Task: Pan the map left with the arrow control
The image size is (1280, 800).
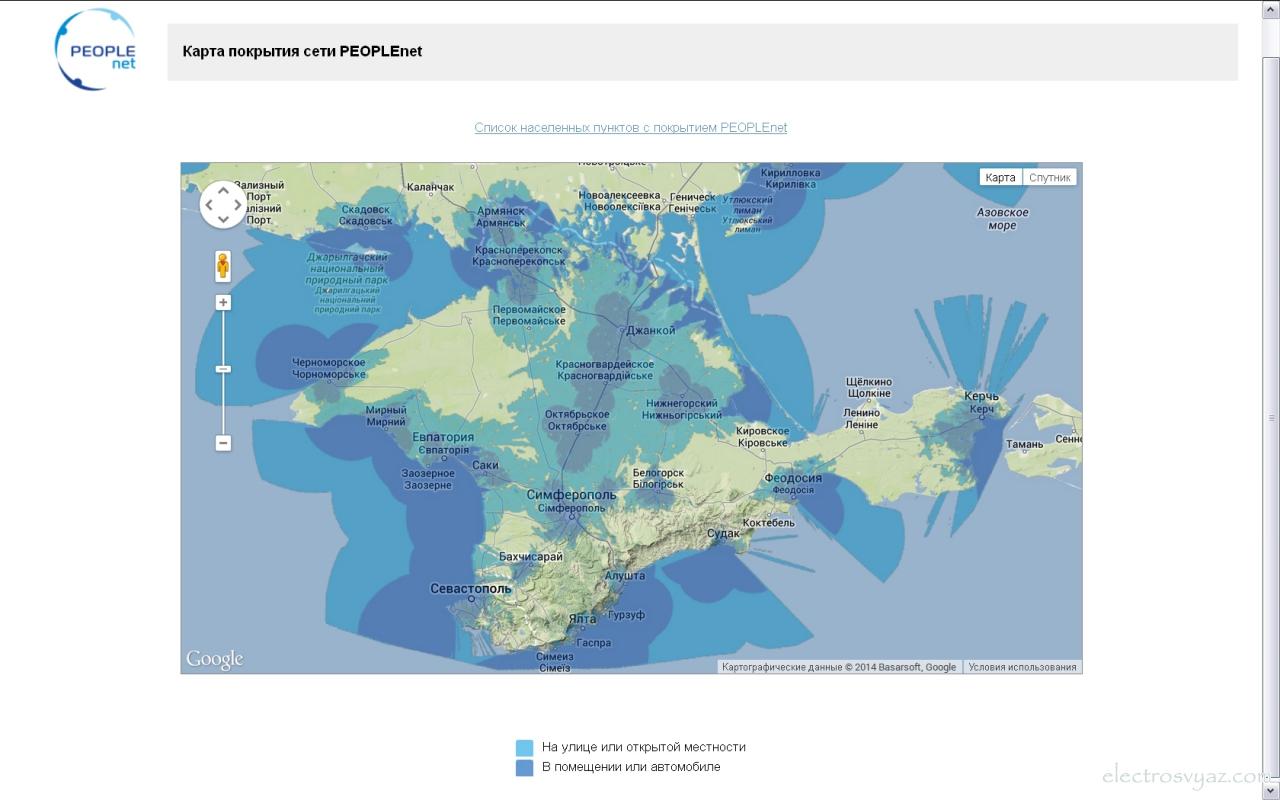Action: 209,205
